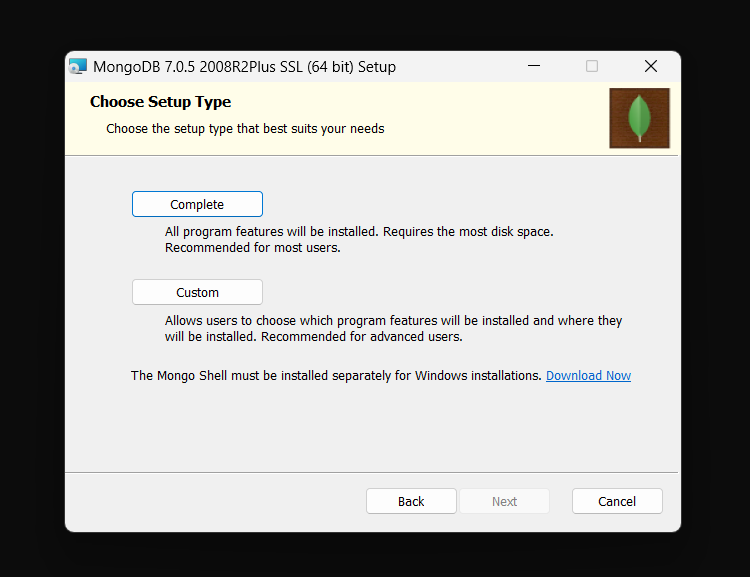Click the 'All program features will be installed' description
Viewport: 750px width, 577px height.
tap(359, 240)
